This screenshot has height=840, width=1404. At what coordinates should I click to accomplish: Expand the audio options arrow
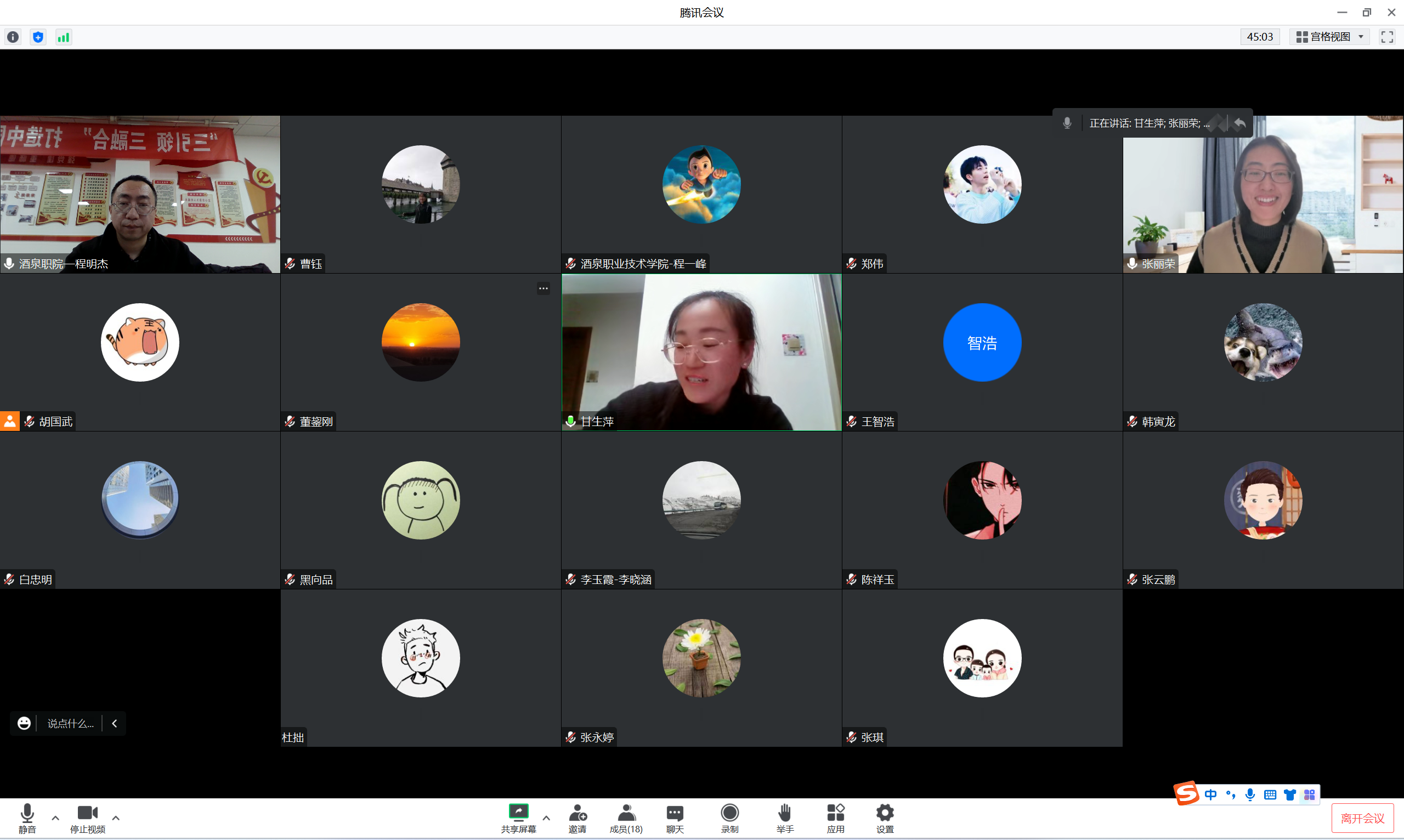(x=55, y=818)
